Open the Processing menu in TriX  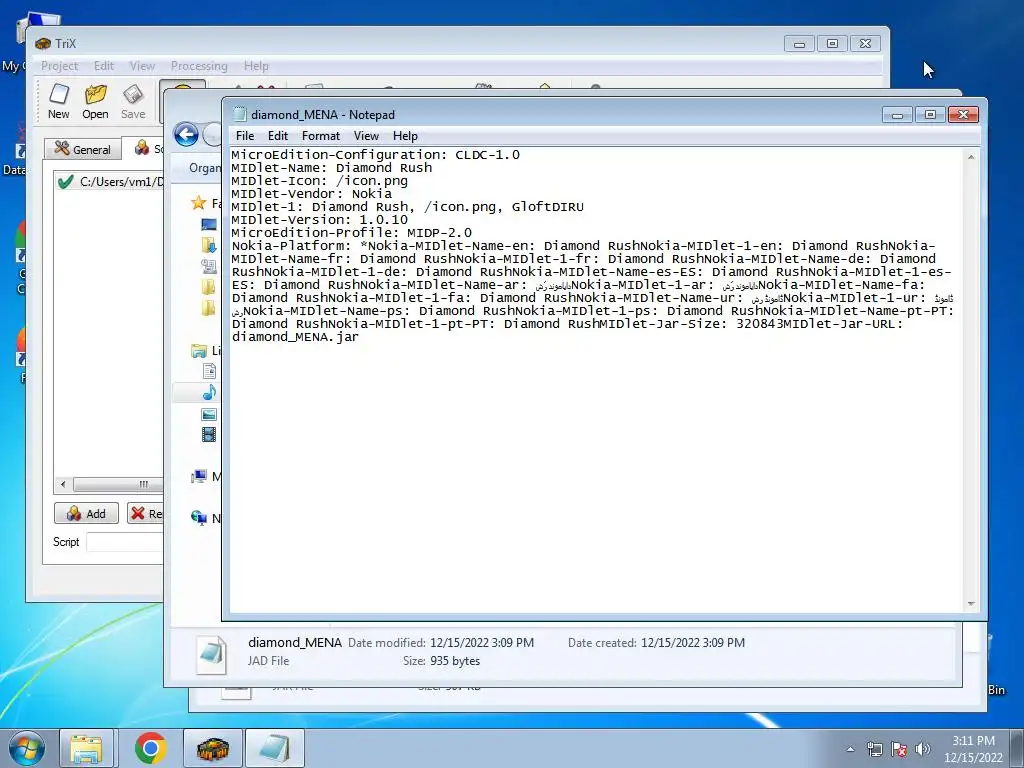pyautogui.click(x=199, y=66)
